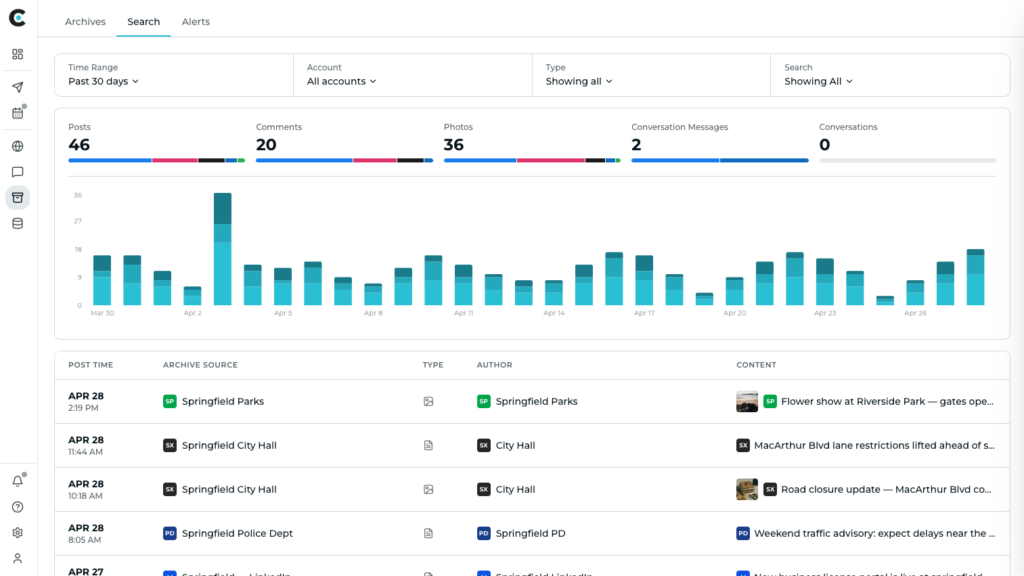Open the notifications bell icon
The image size is (1024, 576).
coord(18,481)
